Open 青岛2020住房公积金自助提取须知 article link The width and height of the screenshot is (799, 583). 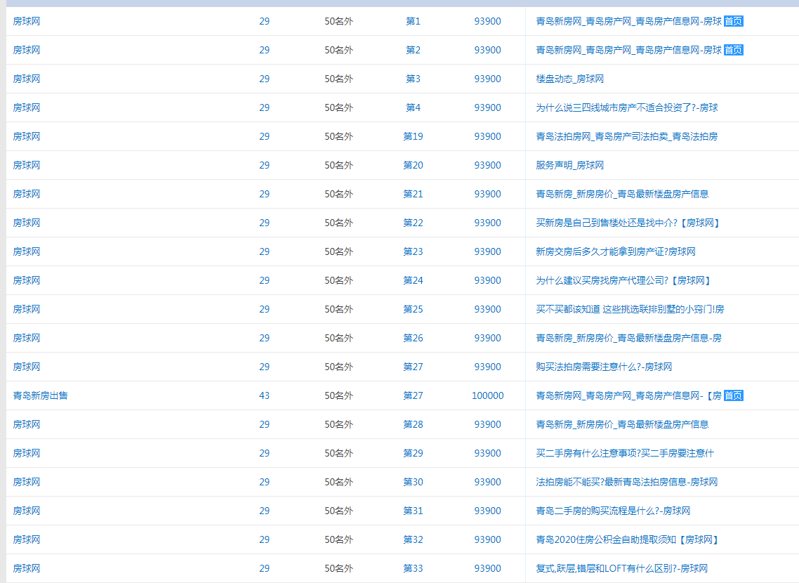tap(627, 540)
